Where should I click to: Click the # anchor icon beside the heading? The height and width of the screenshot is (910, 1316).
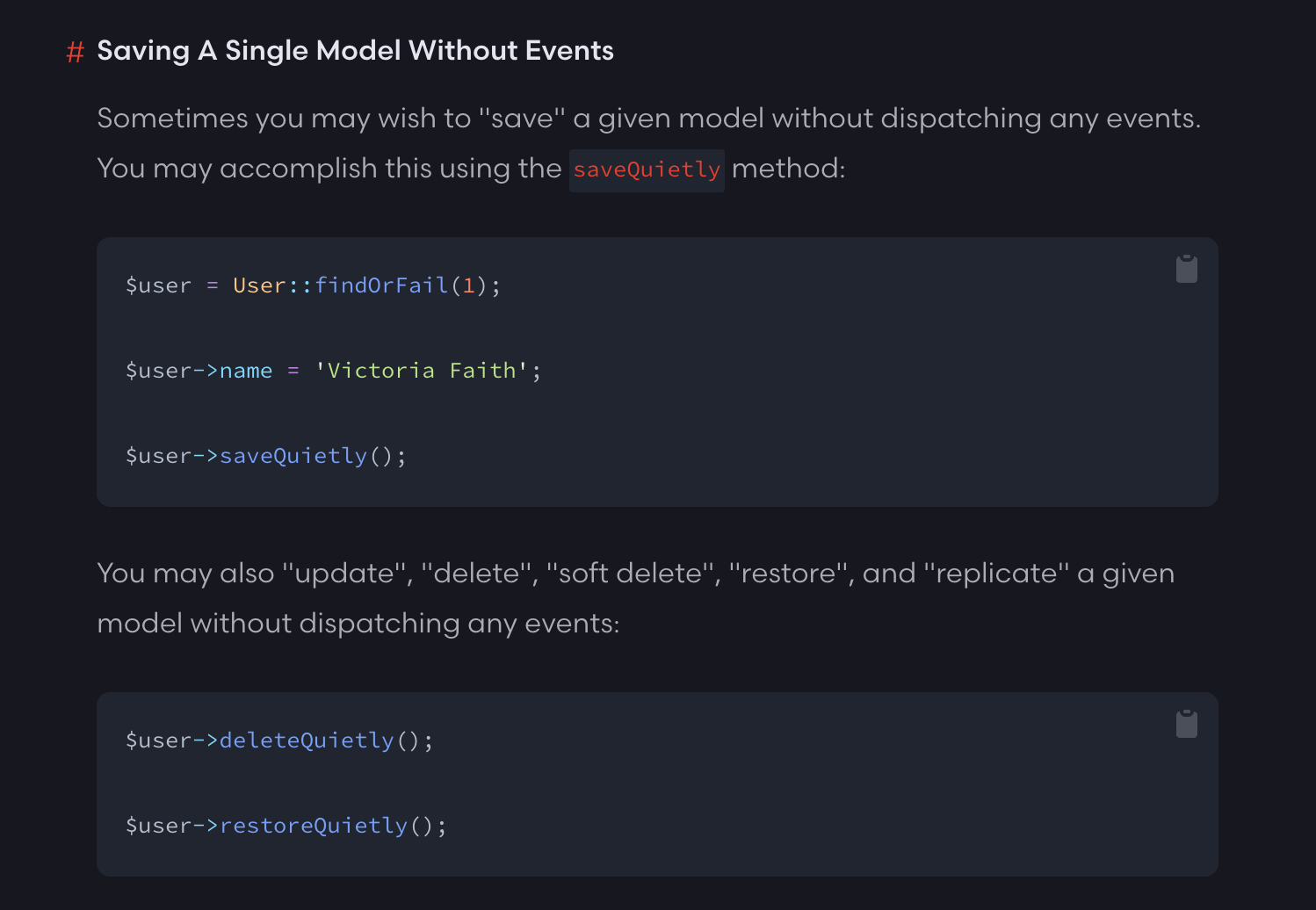pos(76,53)
